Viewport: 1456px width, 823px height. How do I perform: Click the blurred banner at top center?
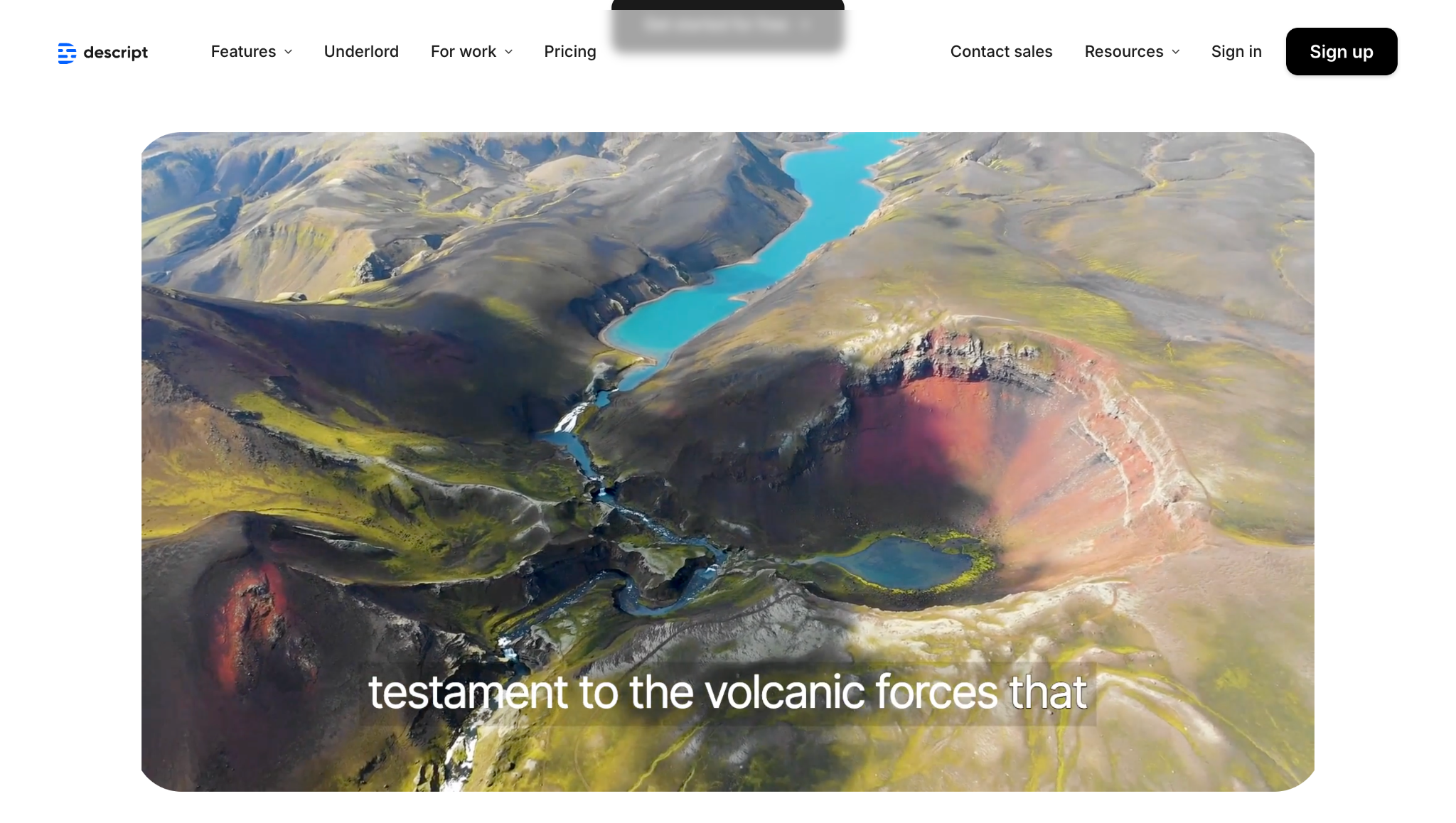tap(727, 28)
